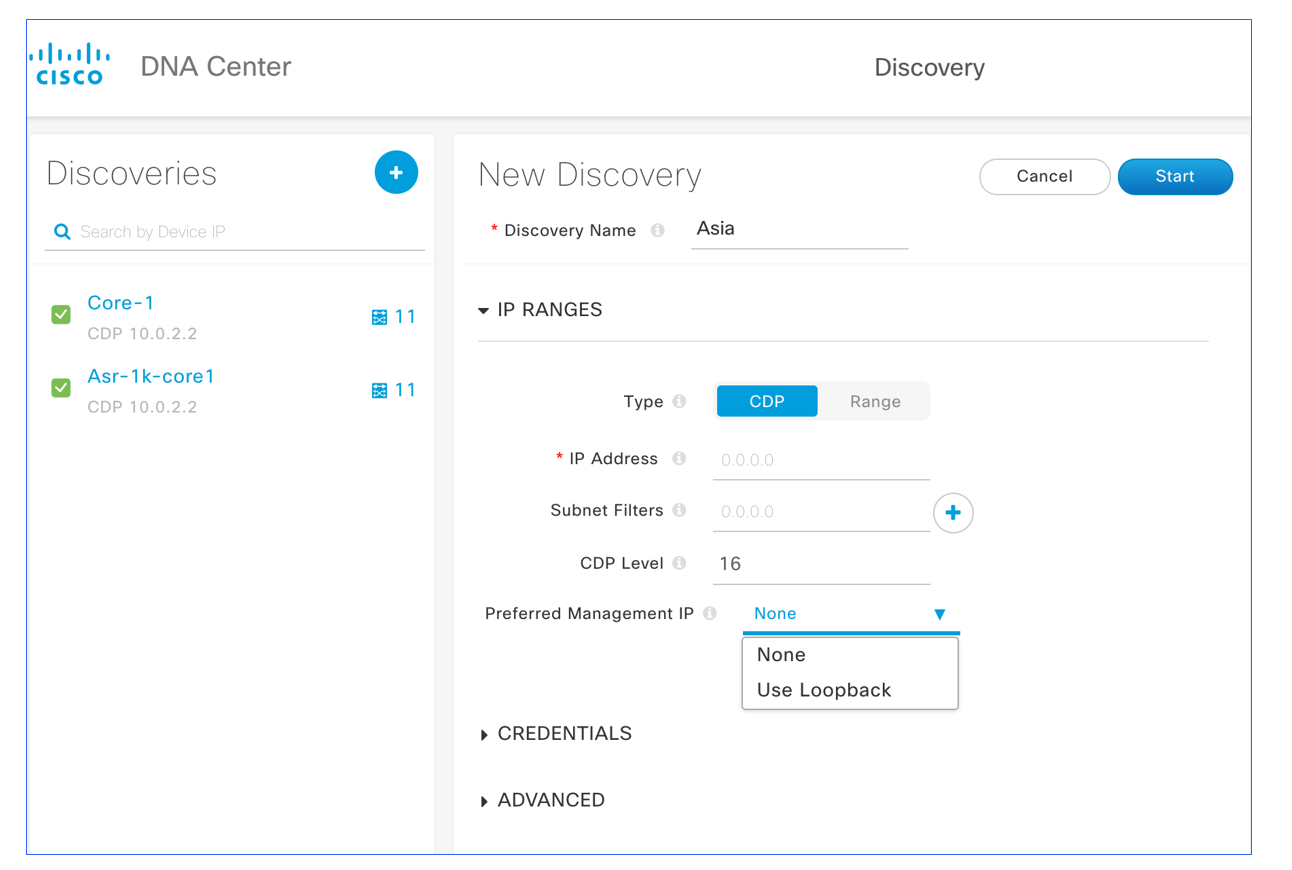This screenshot has height=870, width=1292.
Task: Click the Subnet Filters input field
Action: tap(821, 512)
